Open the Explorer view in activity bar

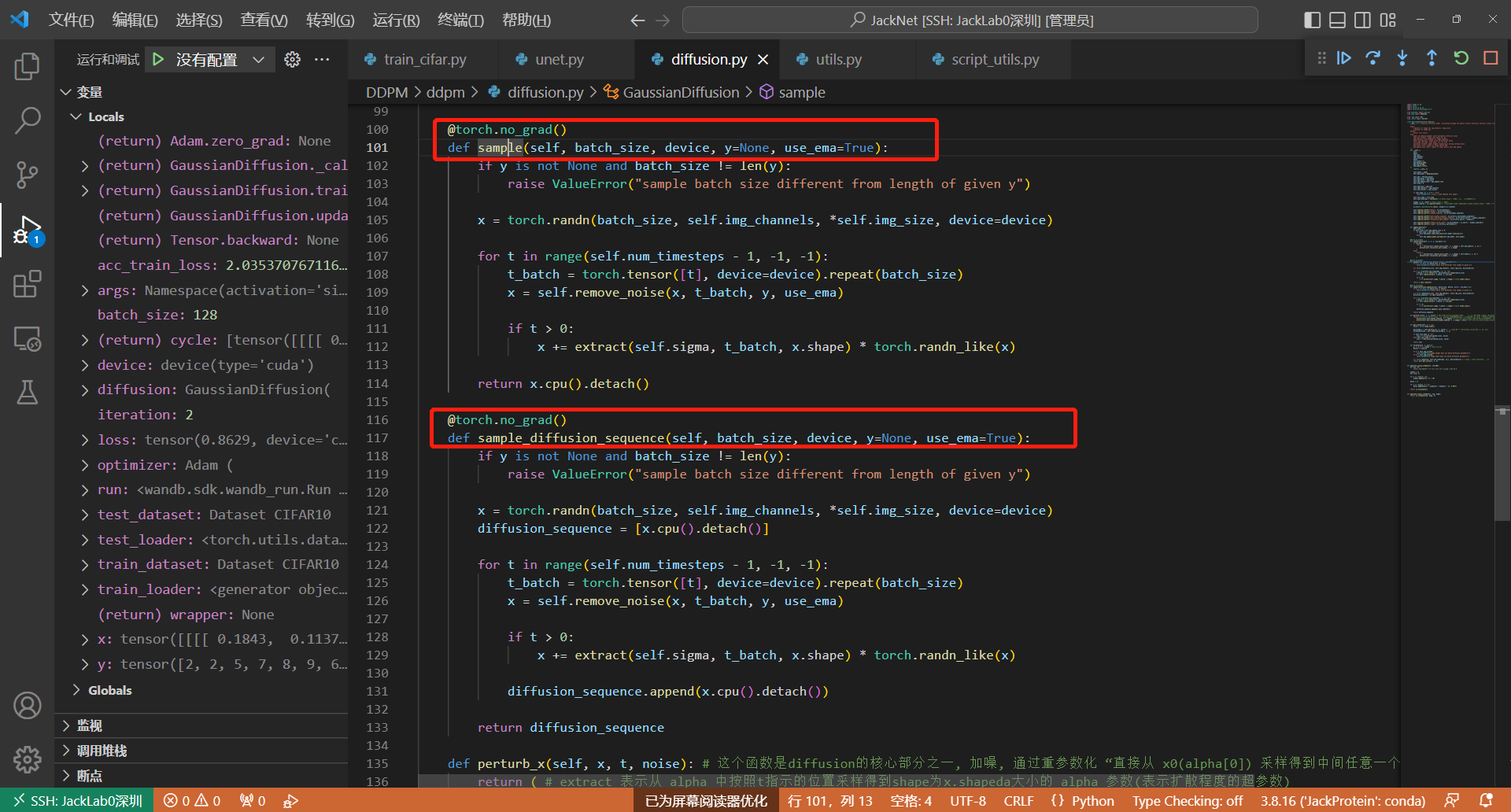27,66
